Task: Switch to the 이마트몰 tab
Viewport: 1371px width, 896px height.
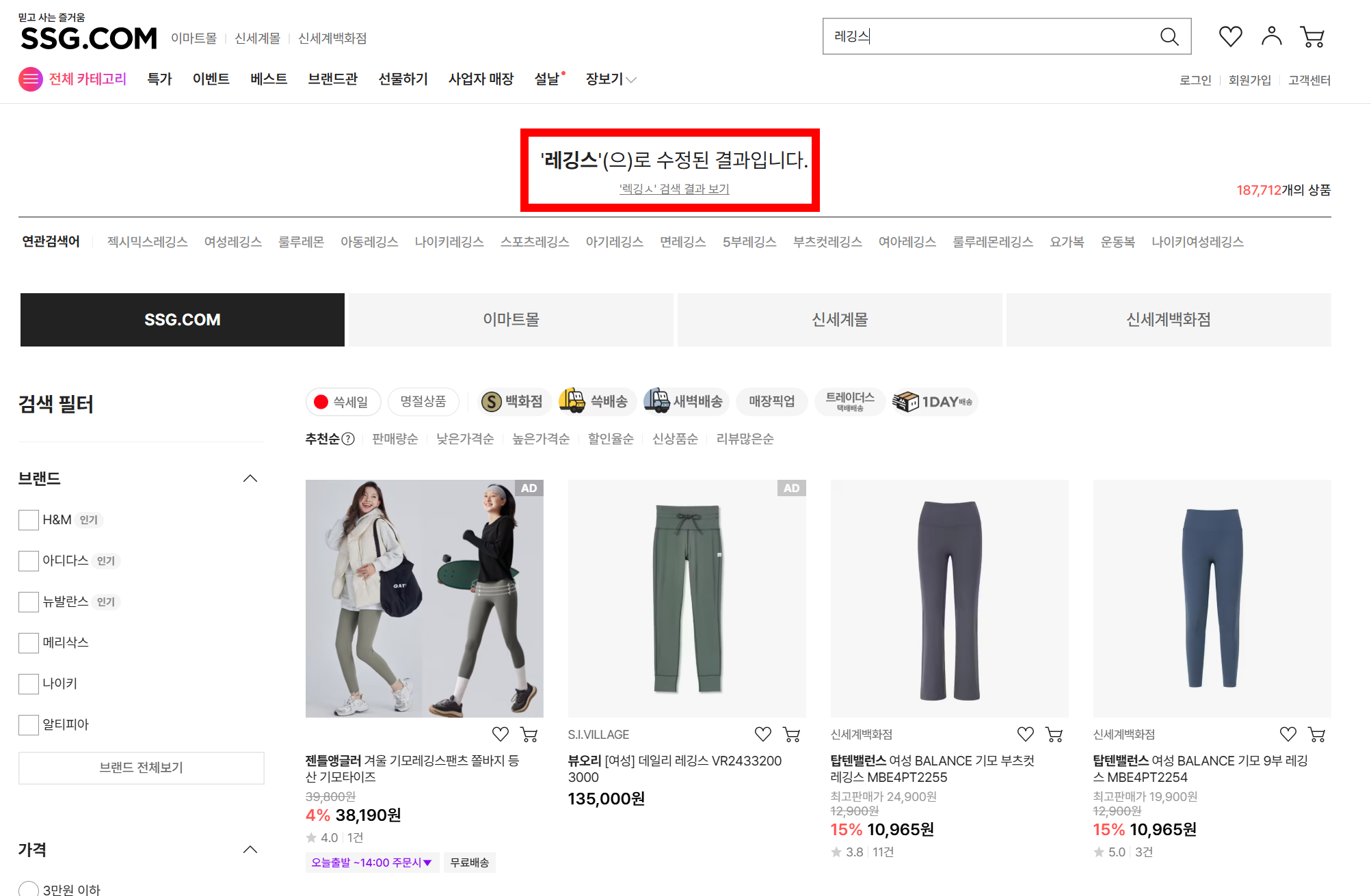Action: click(511, 320)
